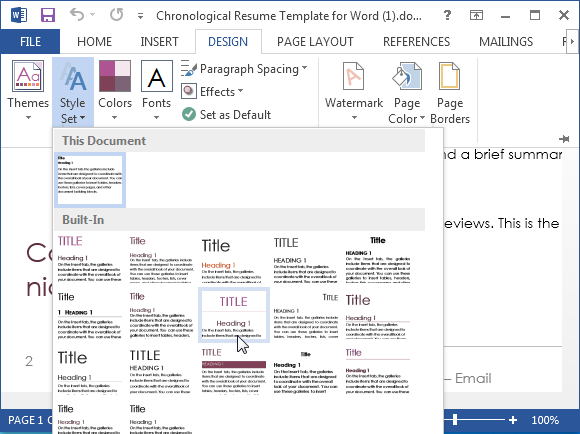Open Page Borders
Image resolution: width=580 pixels, height=434 pixels.
pos(450,92)
